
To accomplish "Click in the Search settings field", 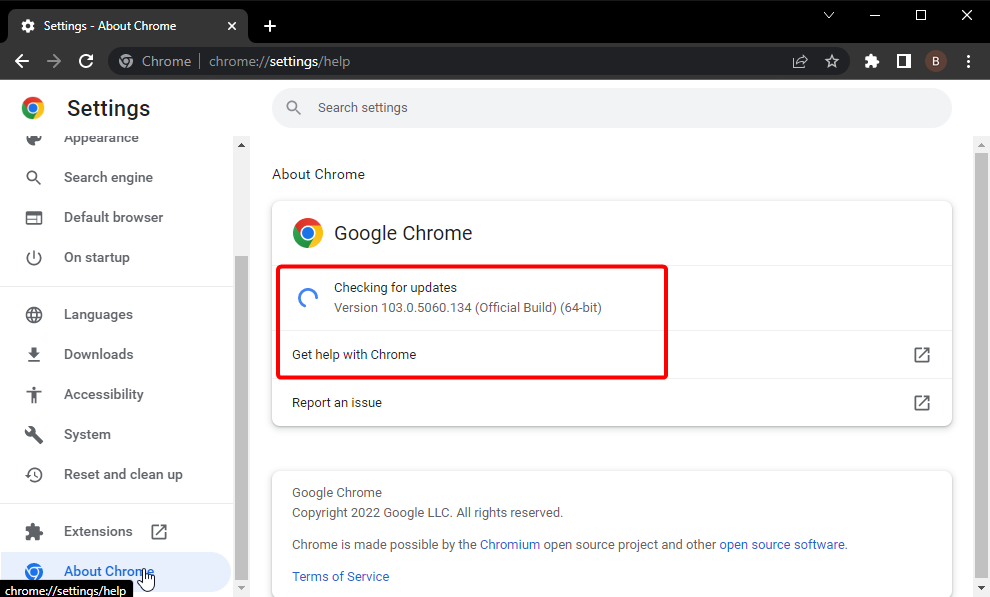I will (610, 108).
